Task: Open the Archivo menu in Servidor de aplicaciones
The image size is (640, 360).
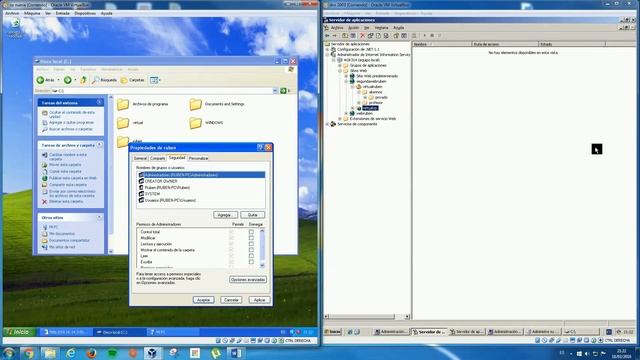Action: (x=337, y=28)
